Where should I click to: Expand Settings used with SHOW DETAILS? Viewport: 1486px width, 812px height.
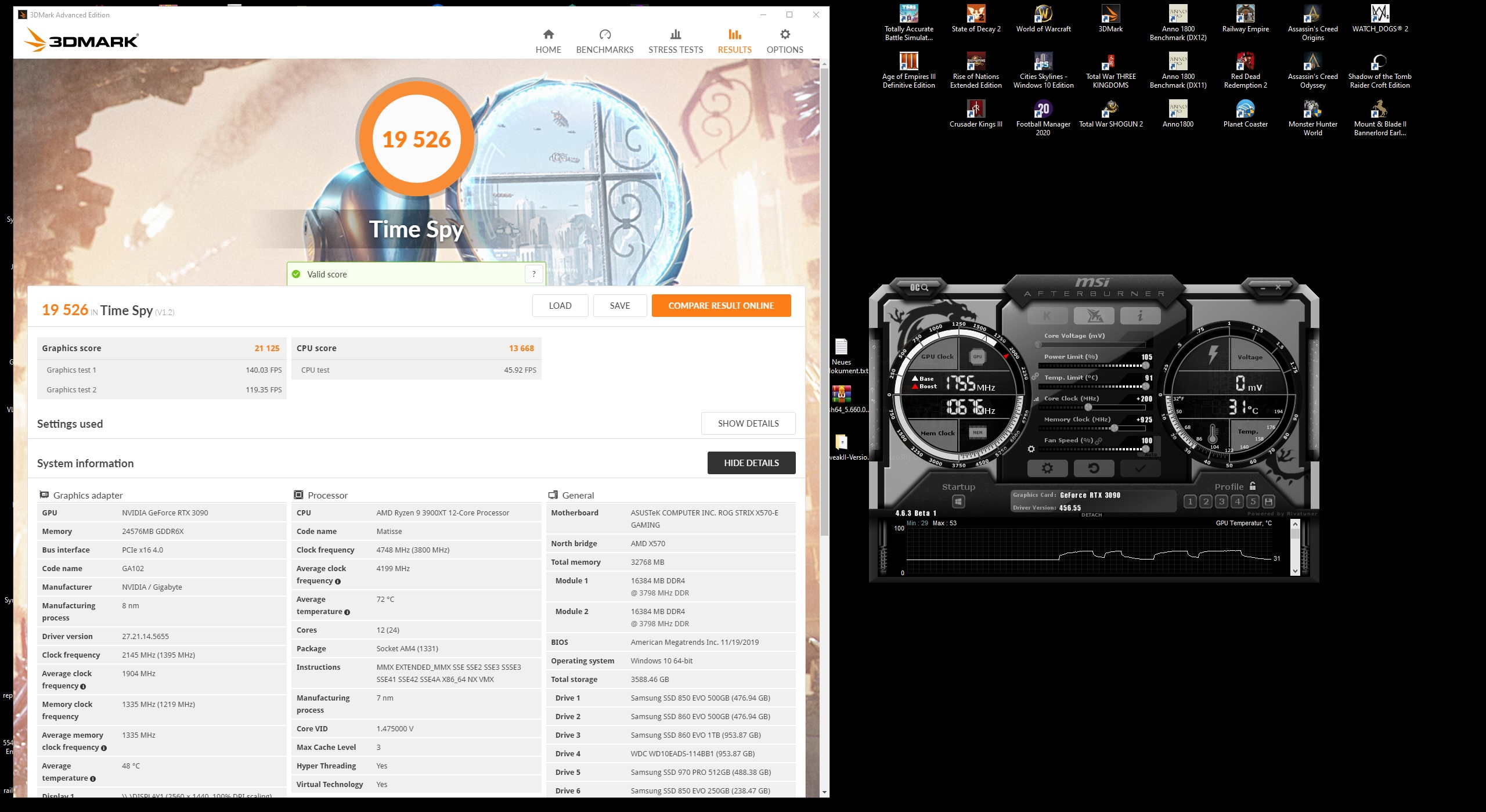pyautogui.click(x=748, y=423)
